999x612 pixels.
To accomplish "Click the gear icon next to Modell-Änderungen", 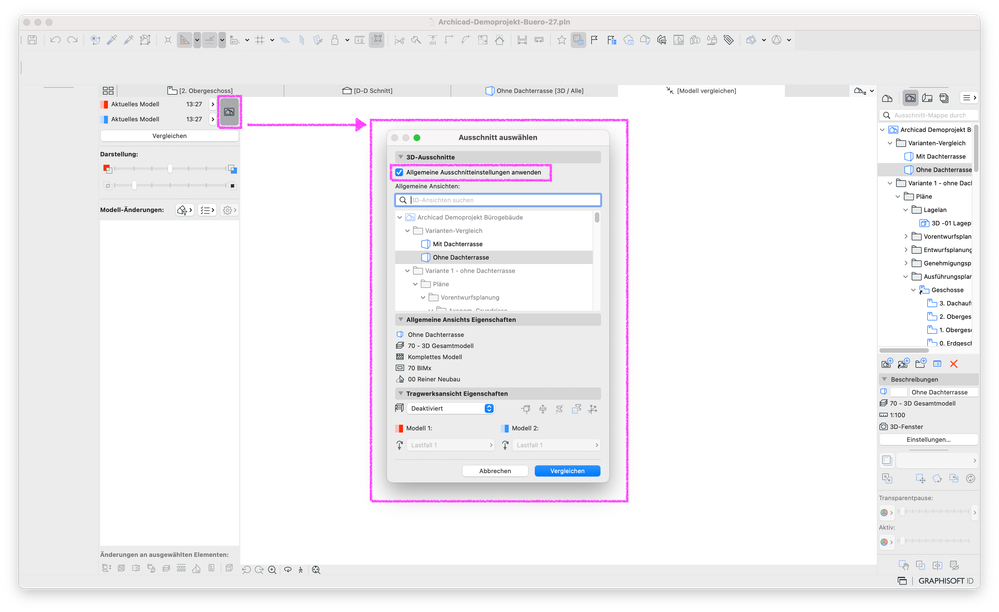I will click(229, 210).
